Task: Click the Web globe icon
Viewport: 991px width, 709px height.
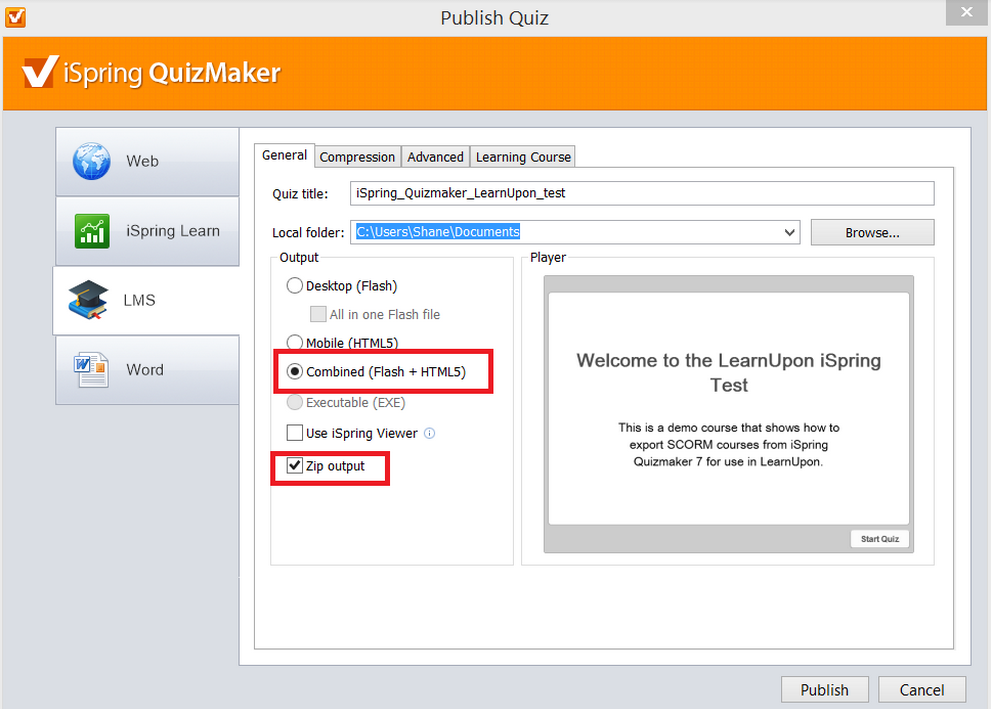Action: [x=91, y=161]
